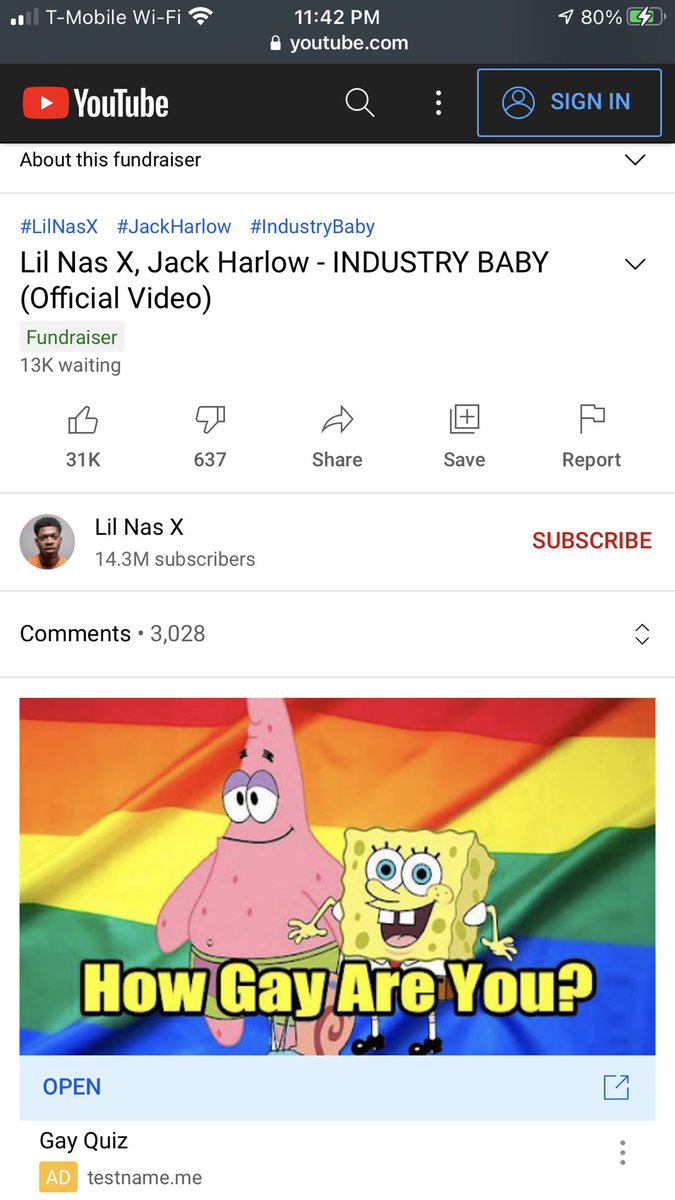Image resolution: width=675 pixels, height=1200 pixels.
Task: Share the INDUSTRY BABY video
Action: 337,436
